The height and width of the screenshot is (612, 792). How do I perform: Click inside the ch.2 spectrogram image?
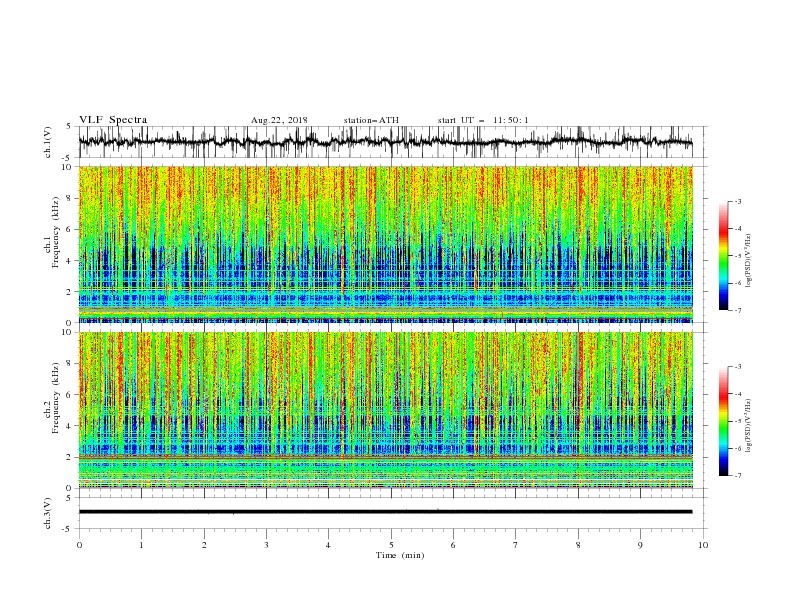(385, 410)
